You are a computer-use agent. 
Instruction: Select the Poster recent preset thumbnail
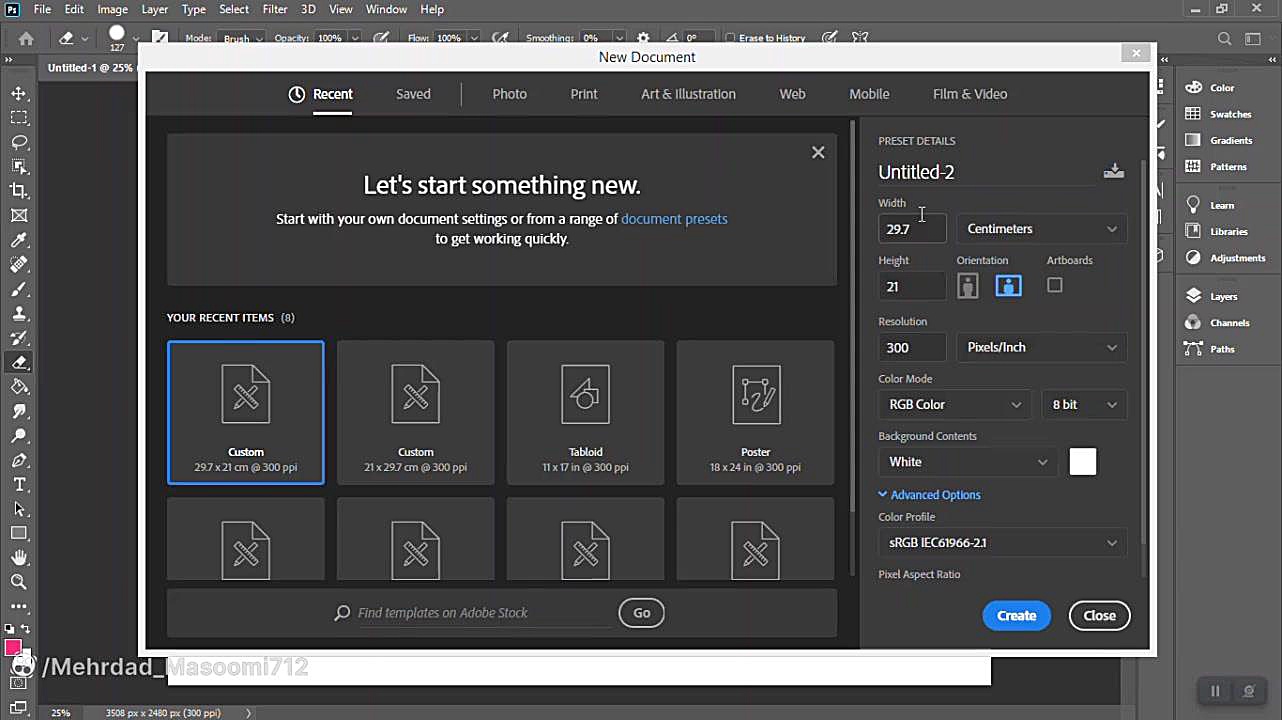point(755,412)
